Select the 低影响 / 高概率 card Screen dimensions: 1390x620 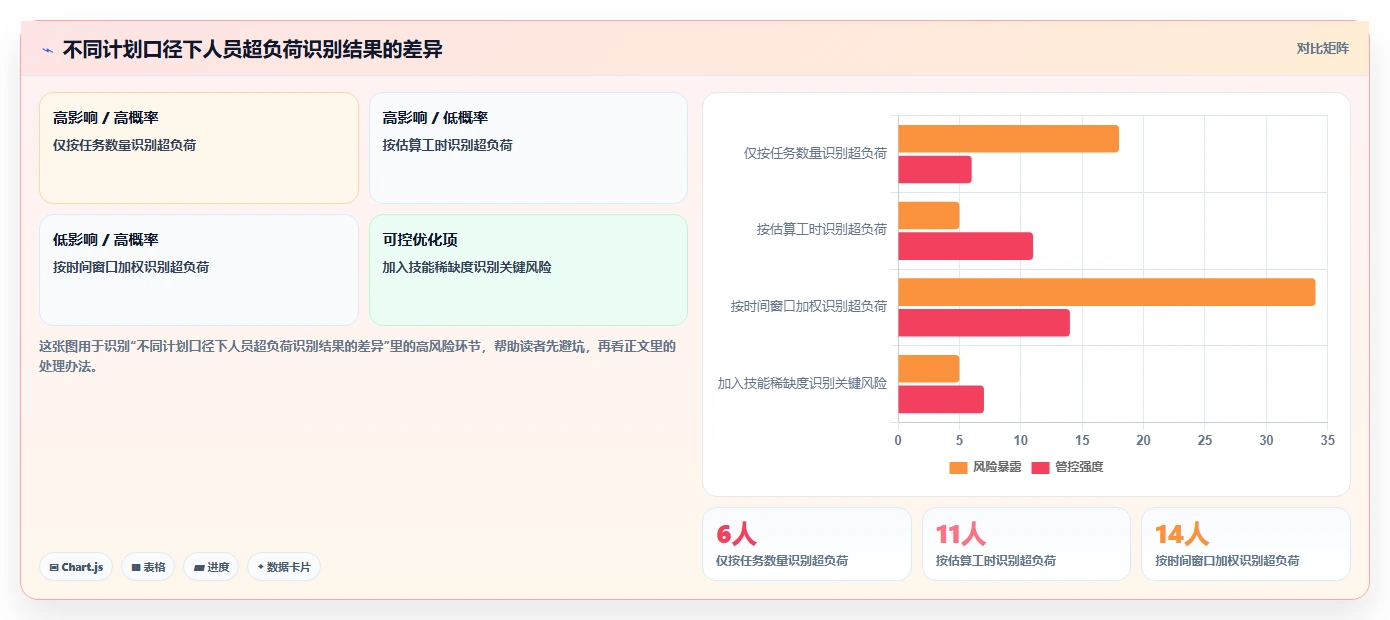point(199,270)
